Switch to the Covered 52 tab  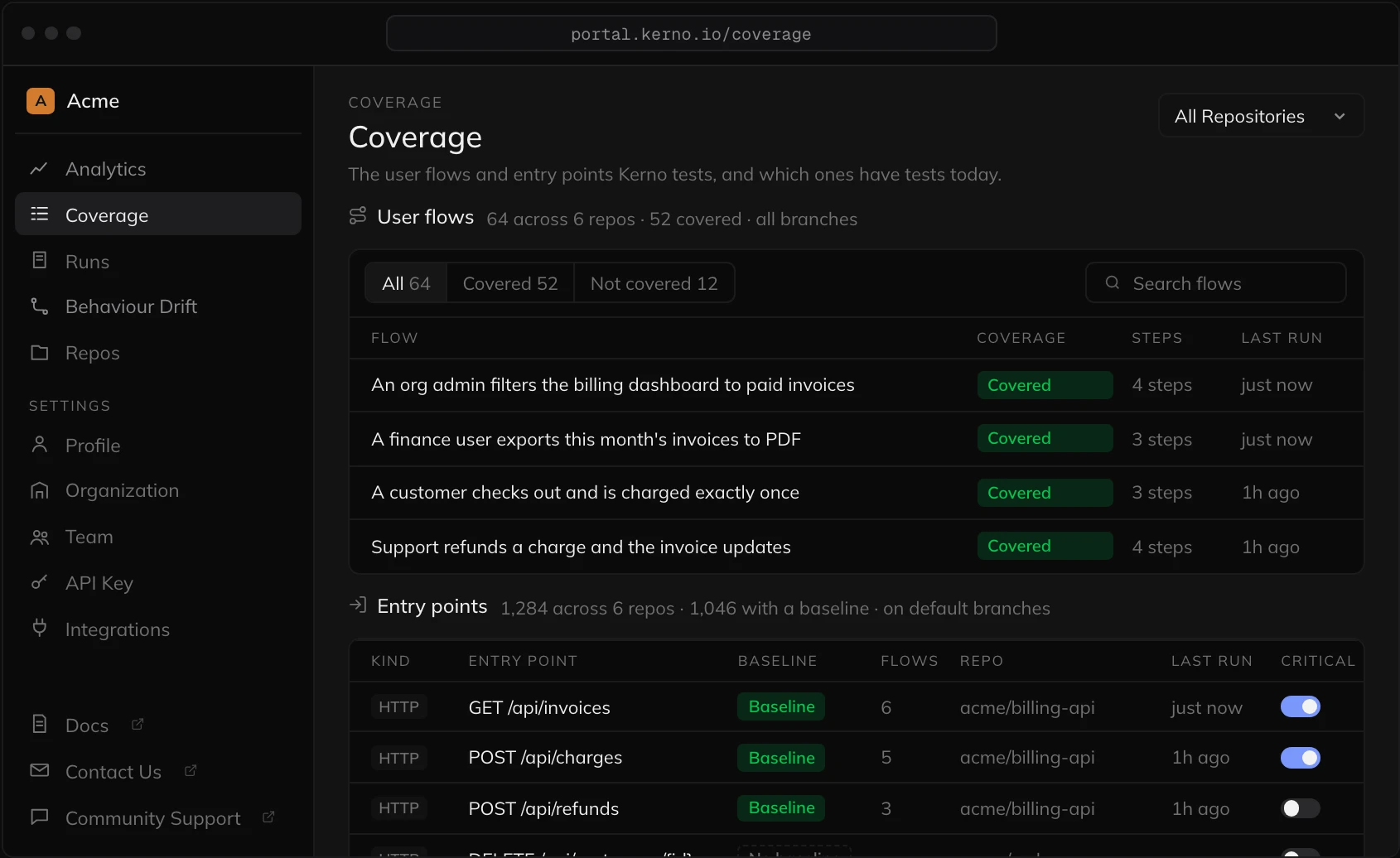[510, 283]
